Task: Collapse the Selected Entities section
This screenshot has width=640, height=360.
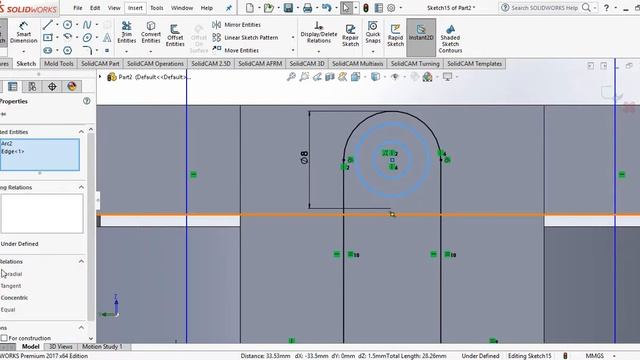Action: (81, 132)
